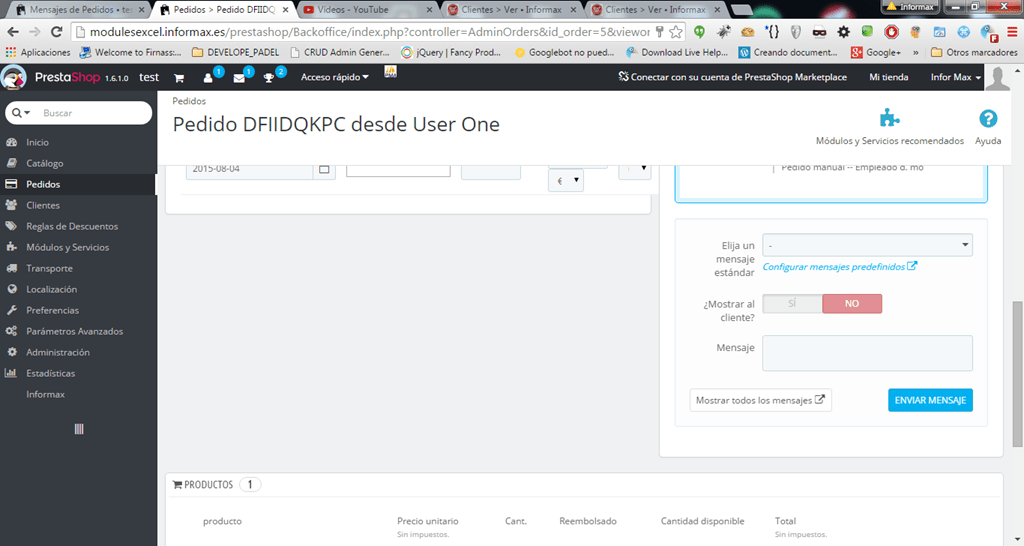Open messages envelope notification icon

[x=239, y=78]
